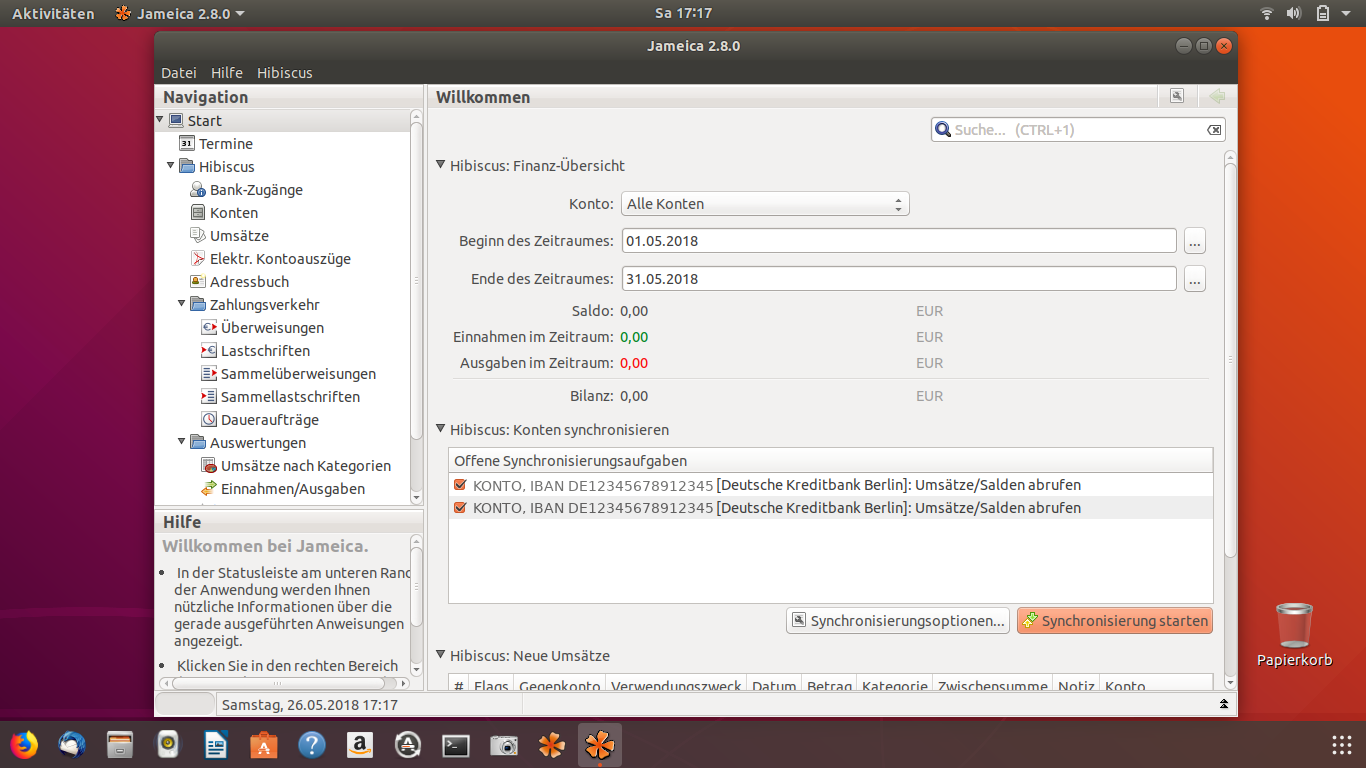1366x768 pixels.
Task: Open Synchronisierungsoptionen...
Action: (897, 621)
